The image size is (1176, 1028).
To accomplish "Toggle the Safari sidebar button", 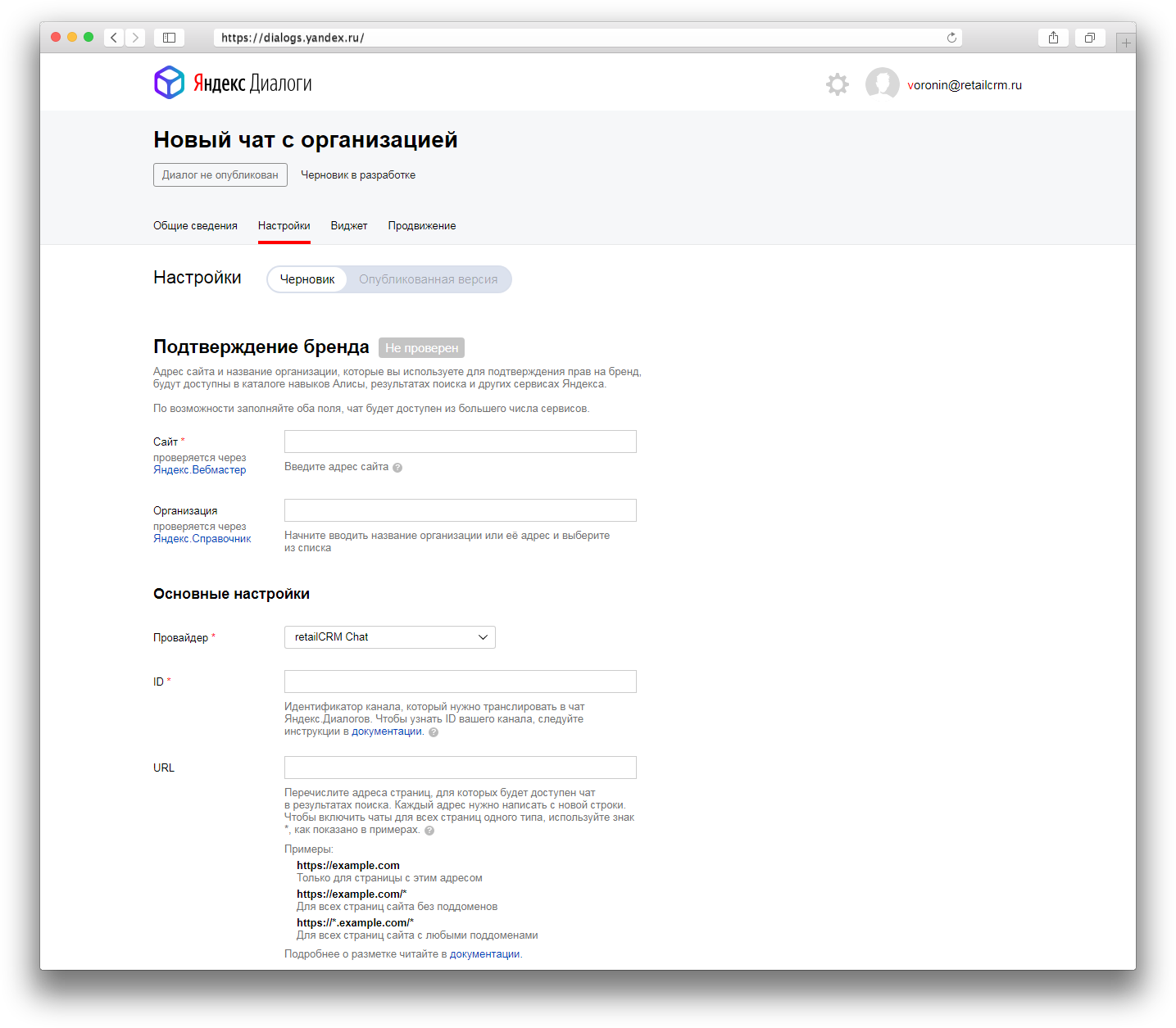I will pos(169,38).
